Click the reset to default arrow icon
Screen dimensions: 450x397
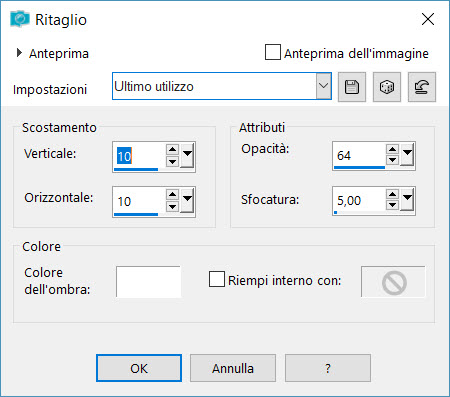[422, 87]
